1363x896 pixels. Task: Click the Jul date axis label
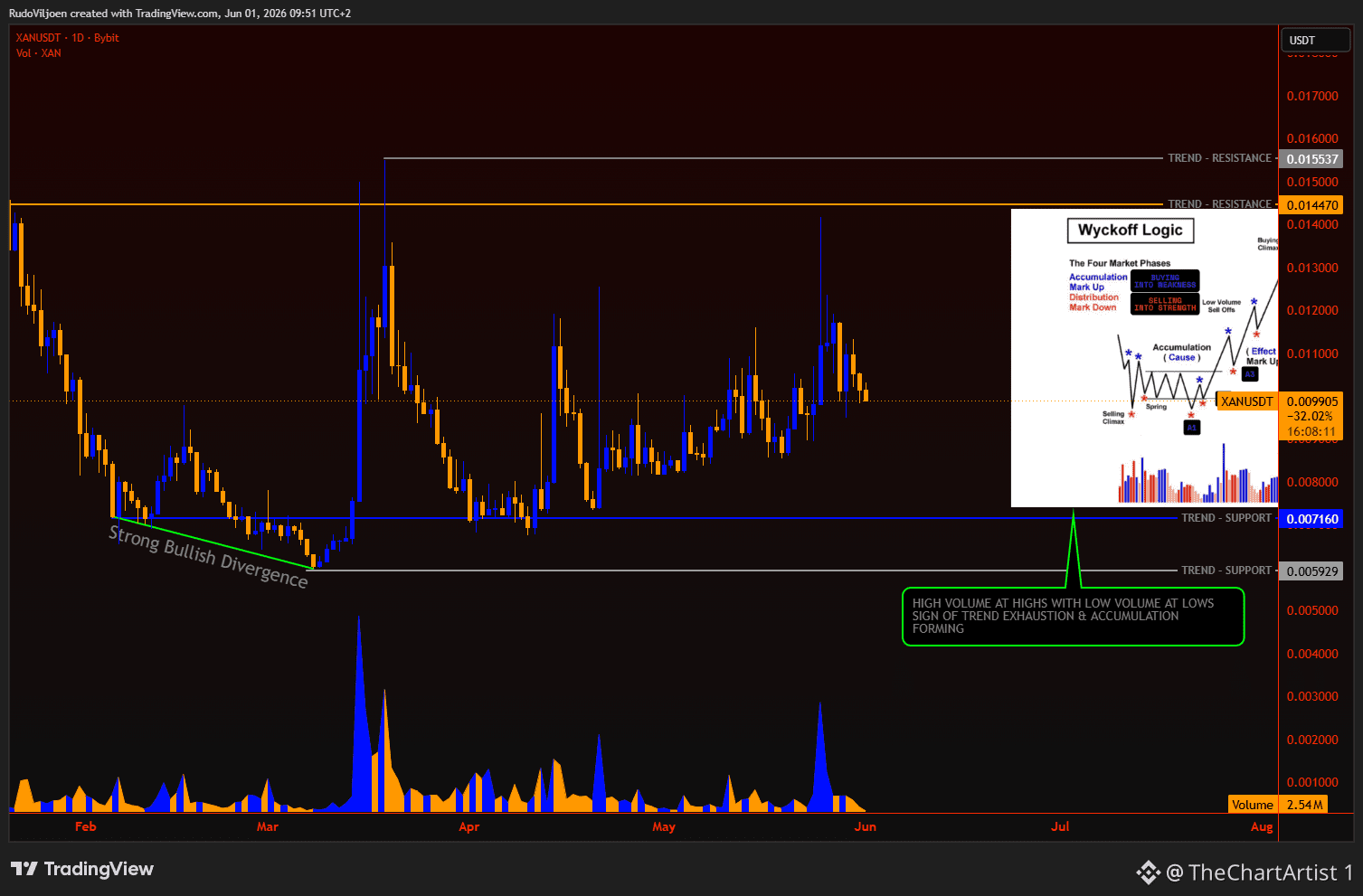click(1060, 826)
